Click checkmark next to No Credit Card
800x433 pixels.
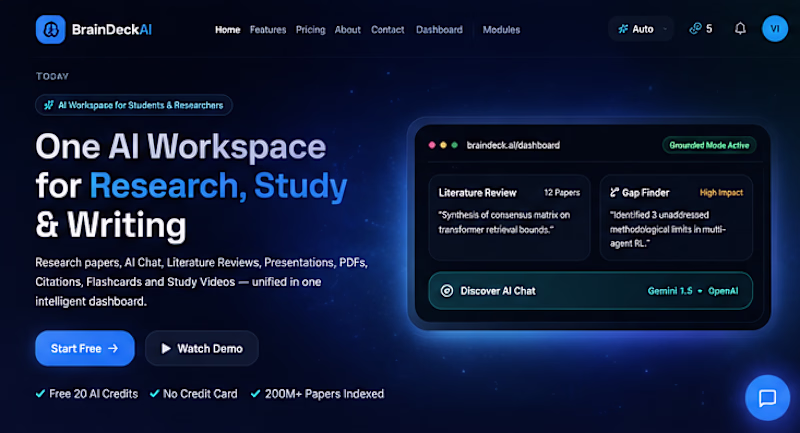coord(154,394)
